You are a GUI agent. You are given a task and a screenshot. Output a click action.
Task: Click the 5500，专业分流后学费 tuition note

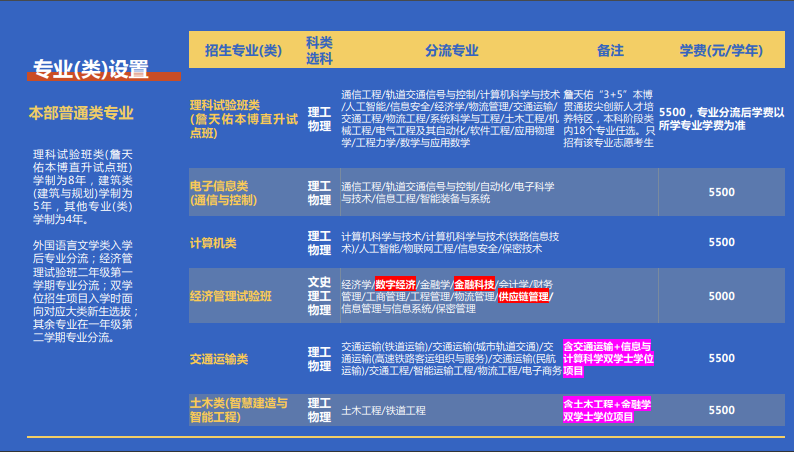pyautogui.click(x=721, y=118)
